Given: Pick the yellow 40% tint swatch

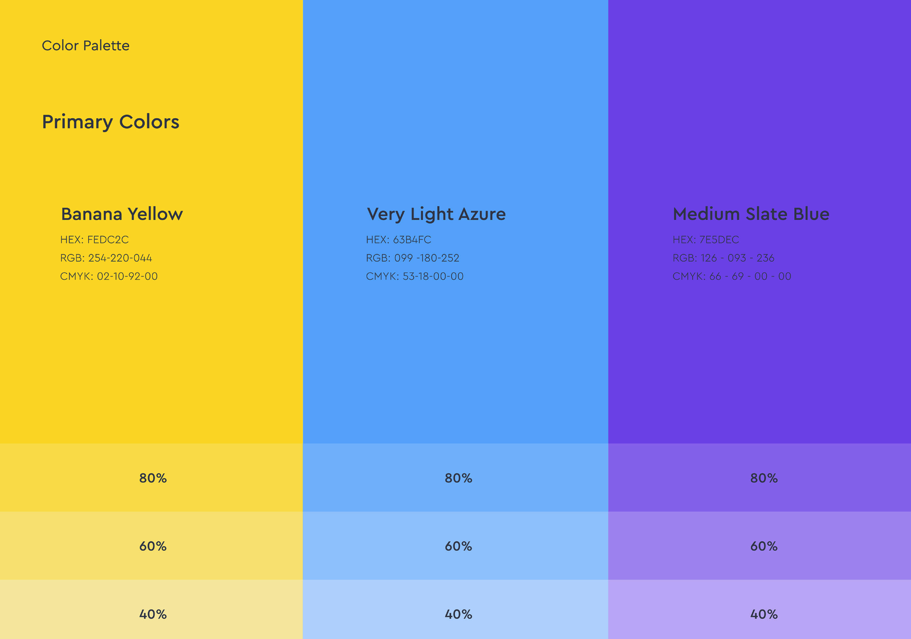Looking at the screenshot, I should 152,612.
